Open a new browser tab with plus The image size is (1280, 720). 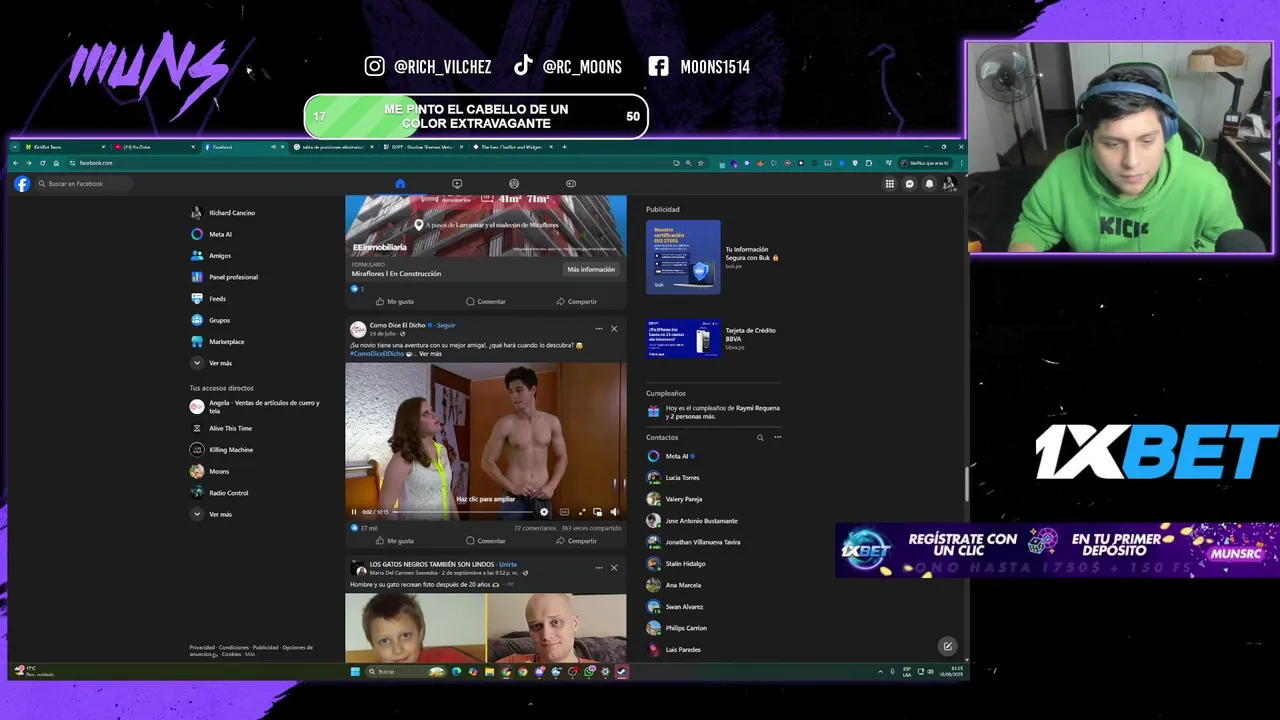tap(564, 147)
